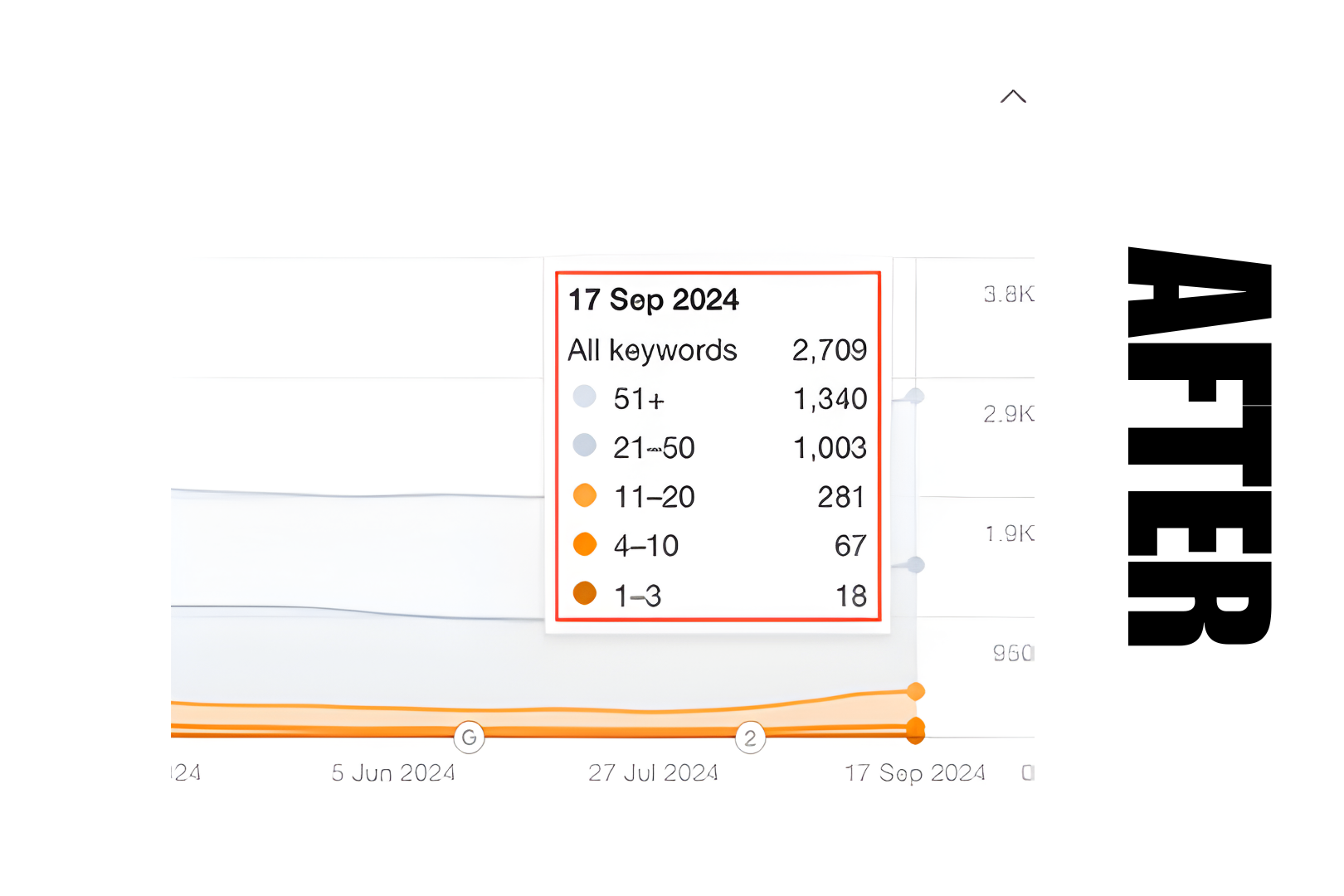Click the "27 Jul 2024" x-axis label
The height and width of the screenshot is (896, 1344).
653,773
